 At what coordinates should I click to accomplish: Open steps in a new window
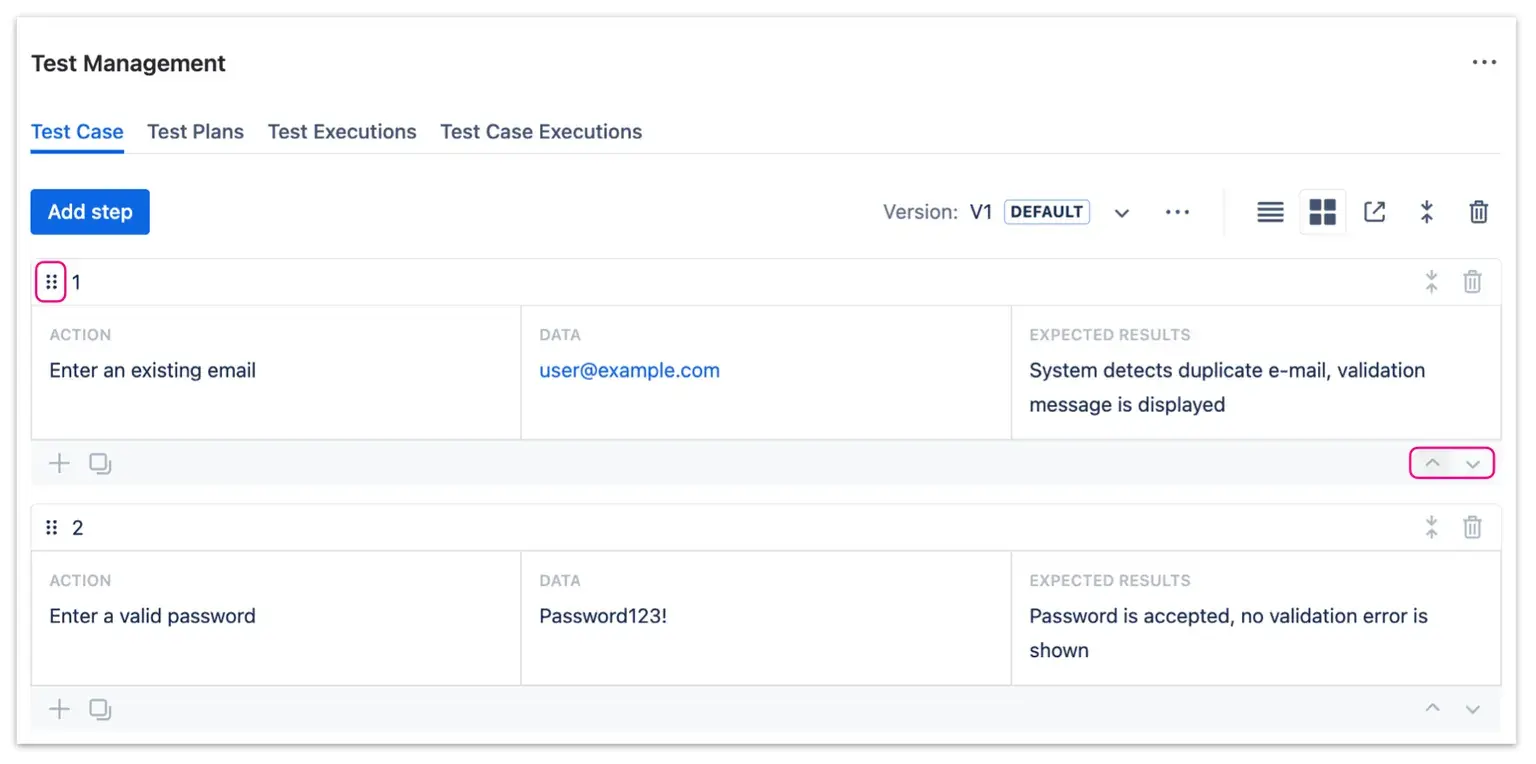(x=1375, y=212)
